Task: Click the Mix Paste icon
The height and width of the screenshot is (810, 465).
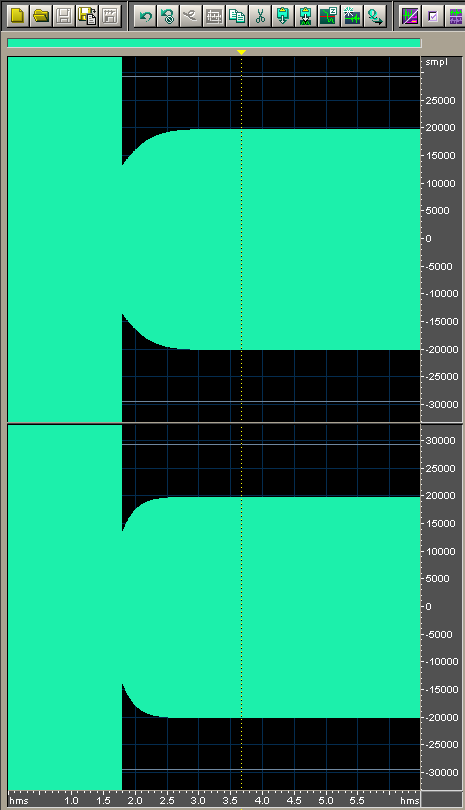Action: (305, 16)
